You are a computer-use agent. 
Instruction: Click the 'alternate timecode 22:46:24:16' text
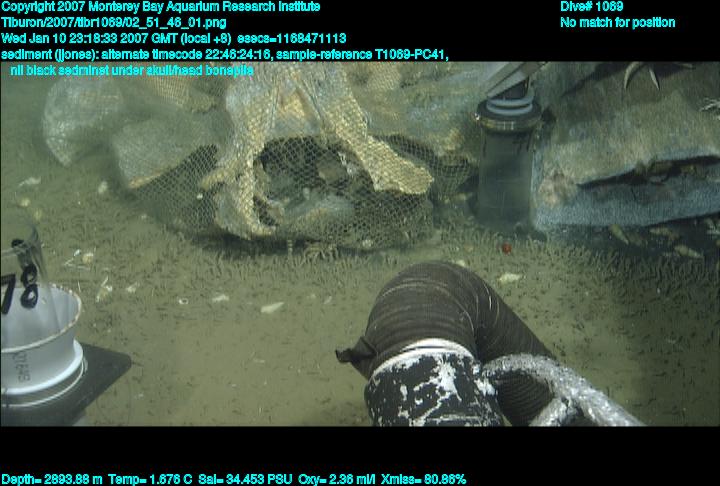186,55
